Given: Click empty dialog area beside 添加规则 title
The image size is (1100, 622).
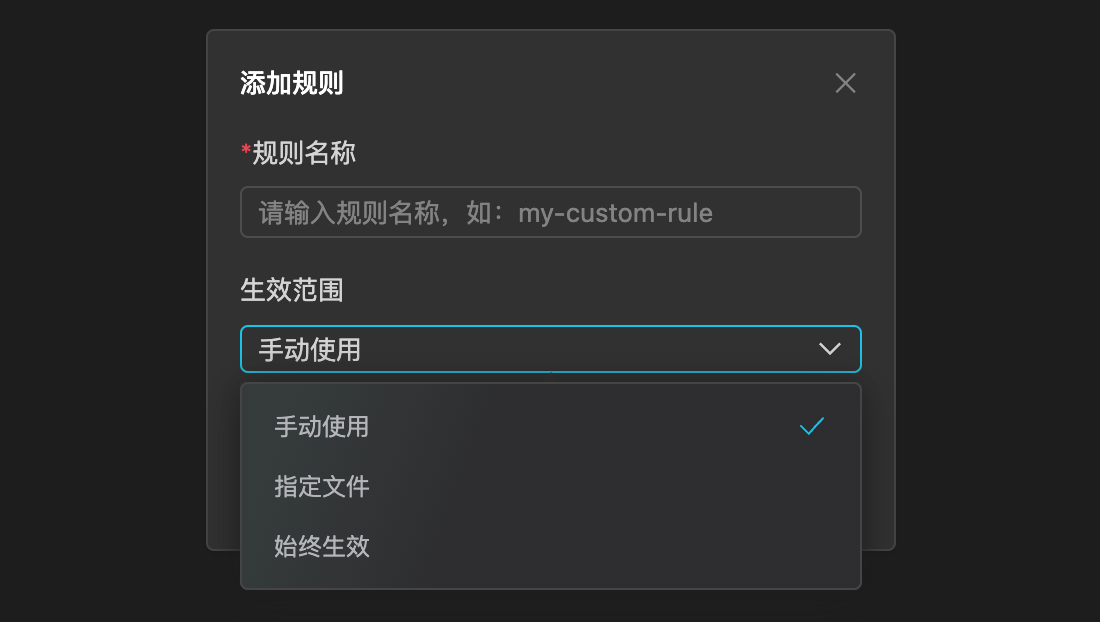Looking at the screenshot, I should pos(589,83).
